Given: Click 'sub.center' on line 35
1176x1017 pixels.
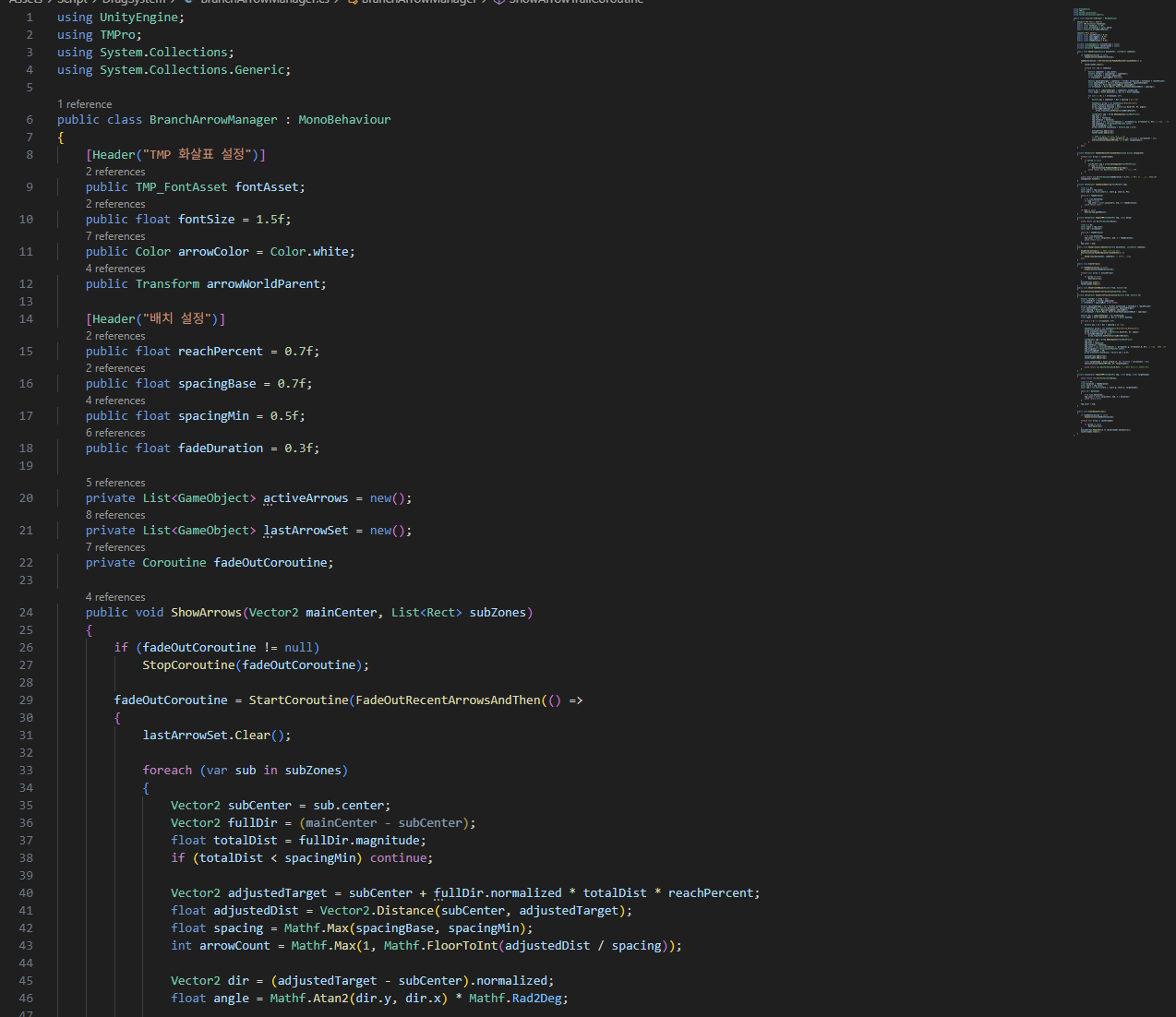Looking at the screenshot, I should click(348, 806).
